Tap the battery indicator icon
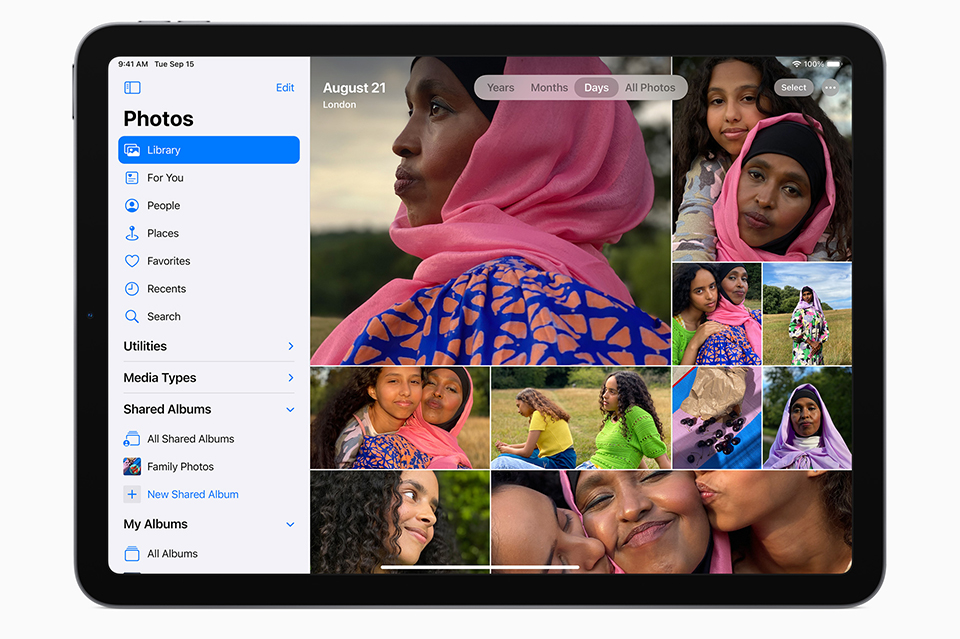Viewport: 960px width, 639px height. click(834, 64)
